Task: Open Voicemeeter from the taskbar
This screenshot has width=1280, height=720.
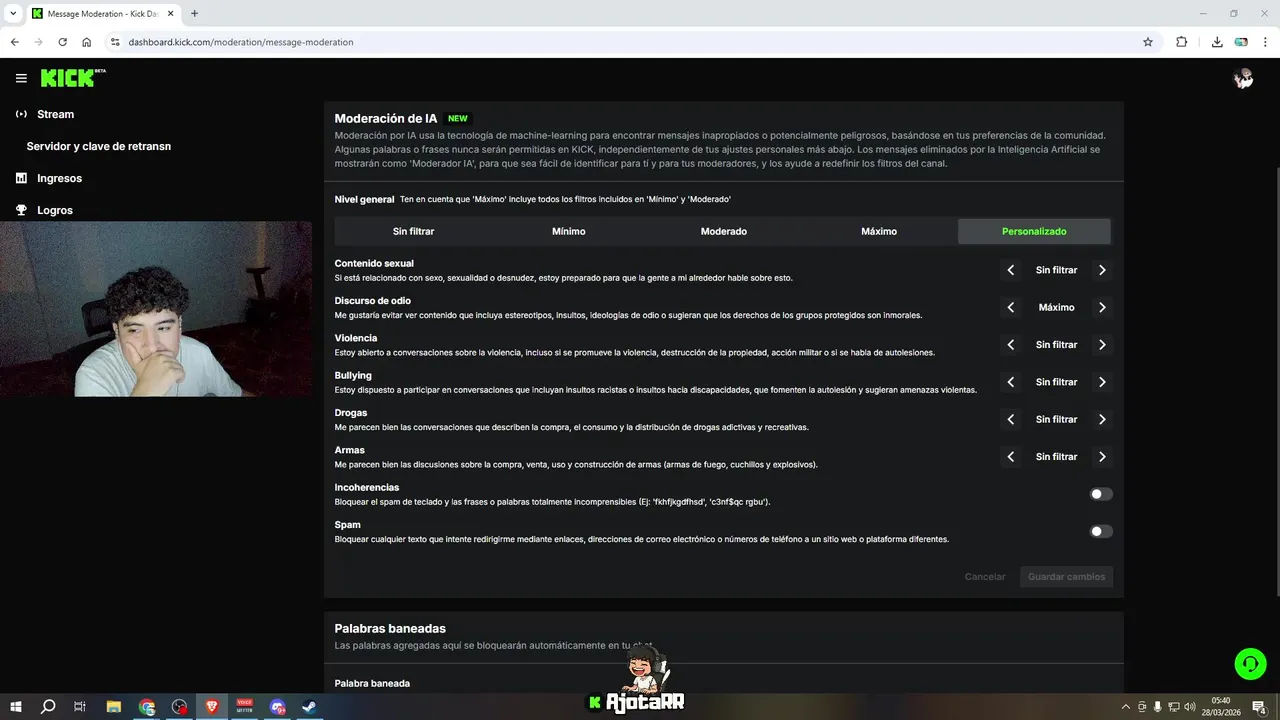Action: tap(244, 706)
